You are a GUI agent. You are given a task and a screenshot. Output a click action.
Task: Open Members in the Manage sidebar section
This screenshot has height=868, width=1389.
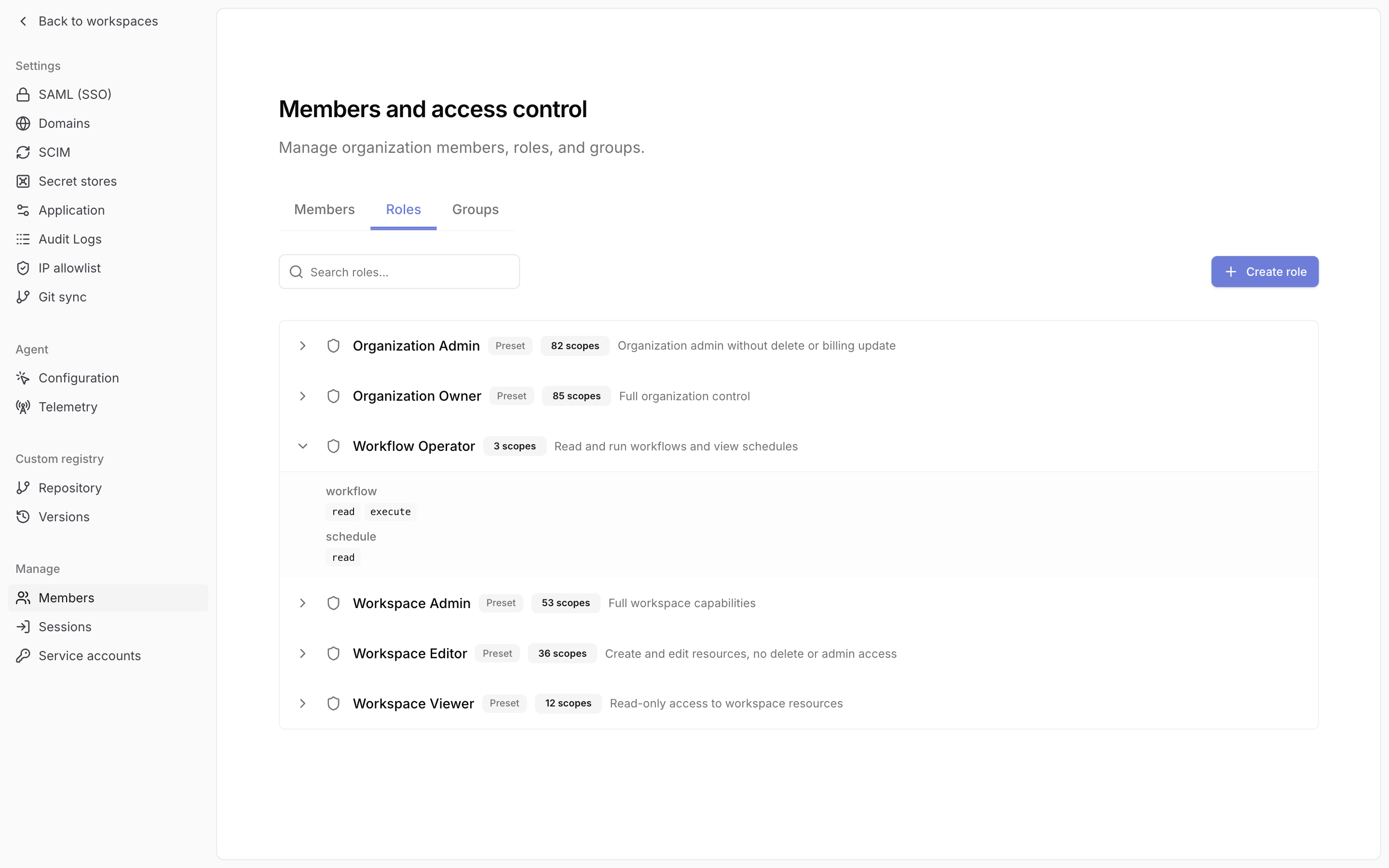pos(108,597)
